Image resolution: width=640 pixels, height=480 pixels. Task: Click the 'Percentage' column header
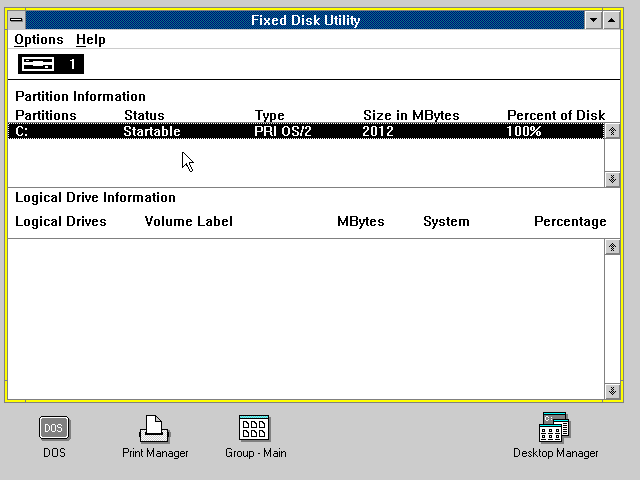(x=570, y=222)
